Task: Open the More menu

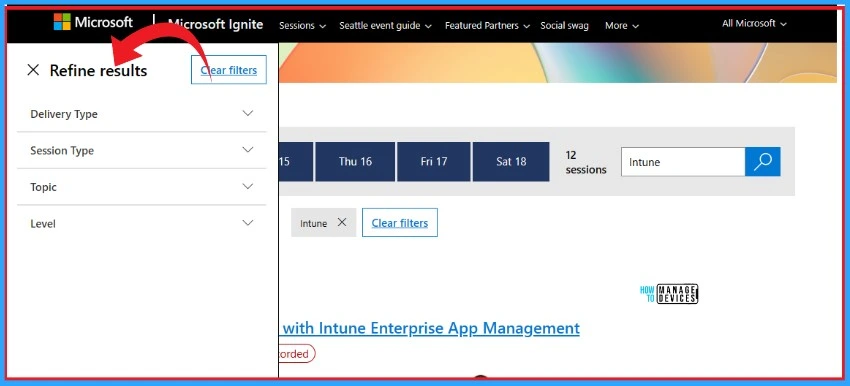Action: 622,25
